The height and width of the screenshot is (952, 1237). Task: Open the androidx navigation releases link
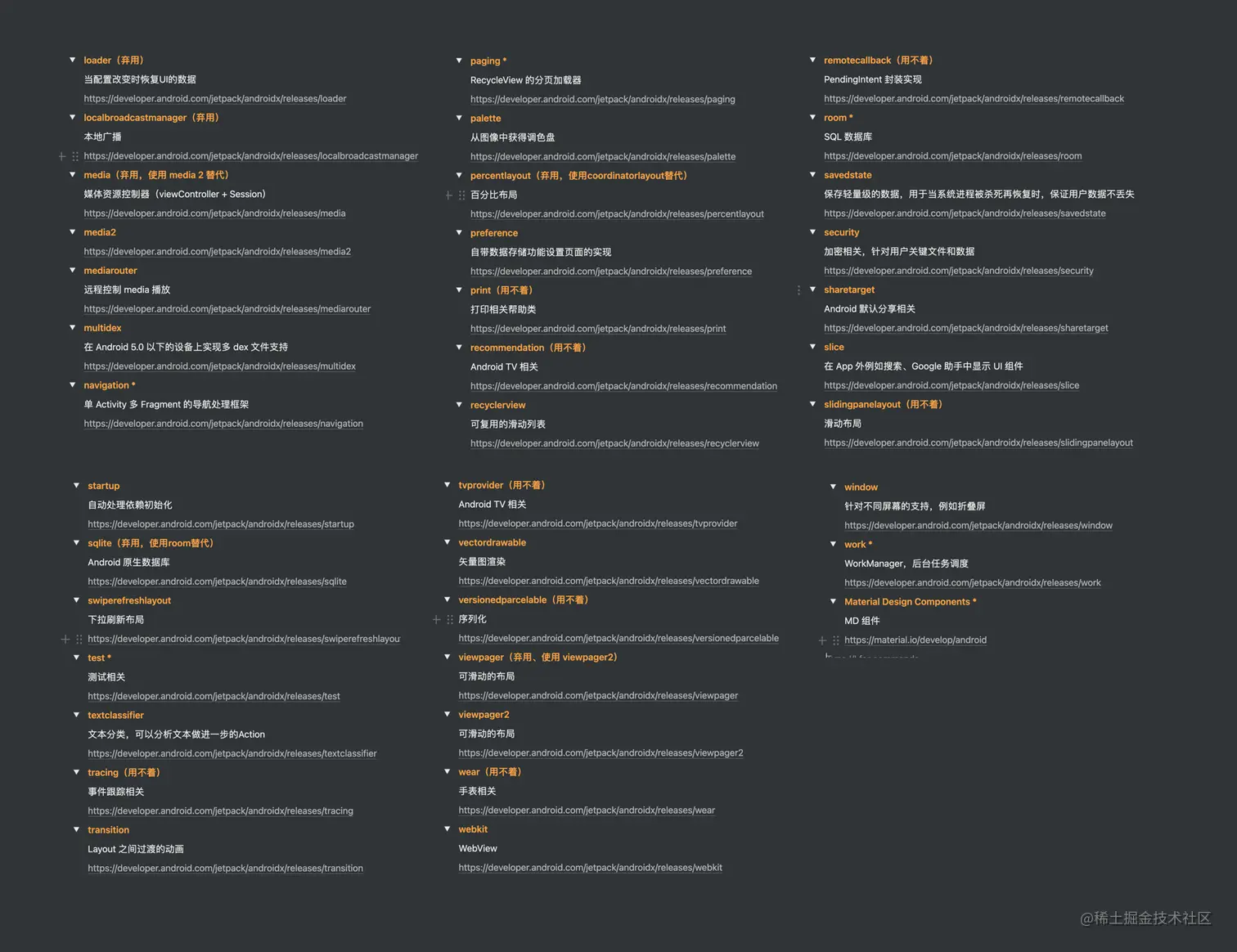223,424
